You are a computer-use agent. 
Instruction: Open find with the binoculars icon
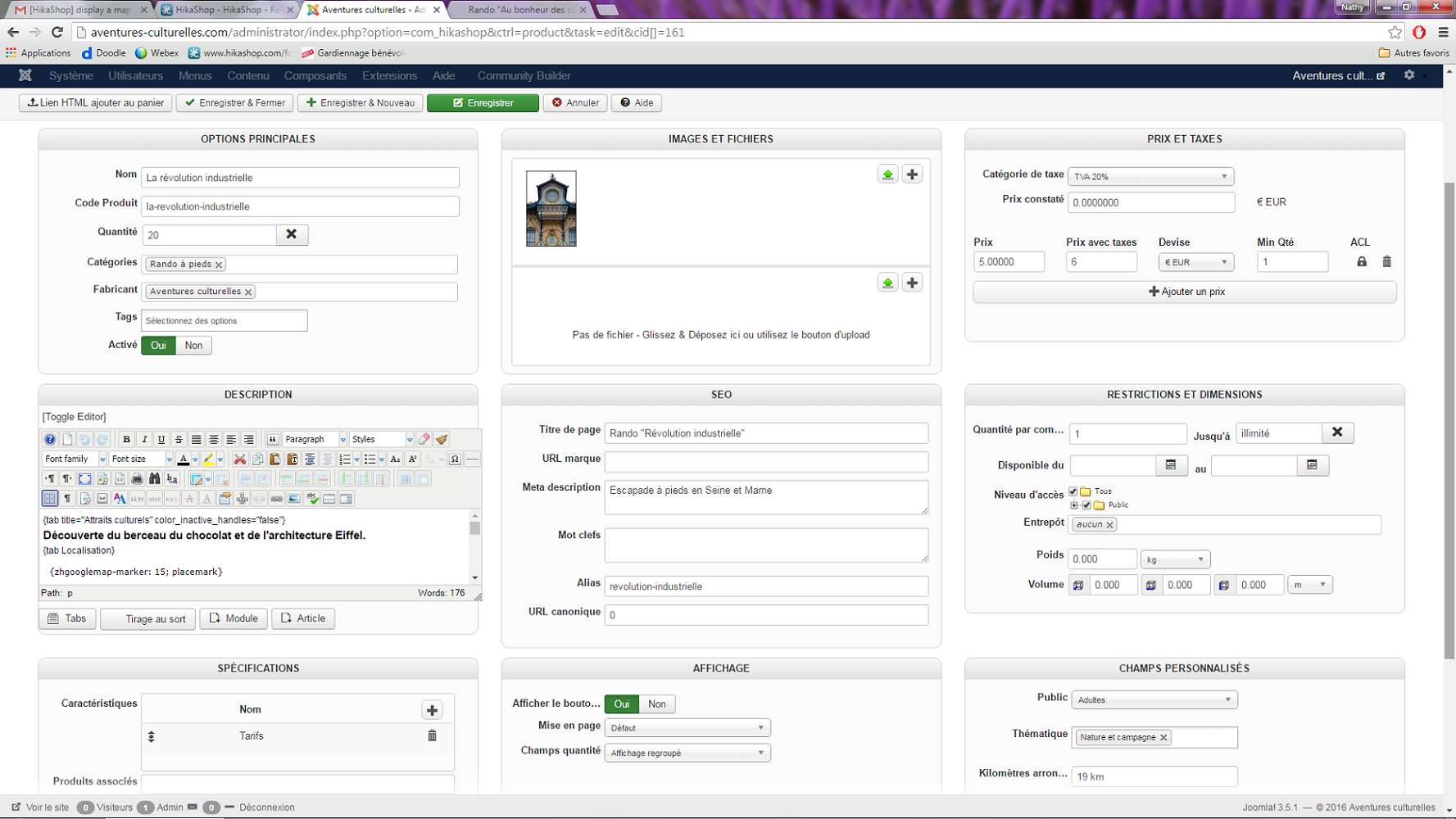[x=154, y=479]
